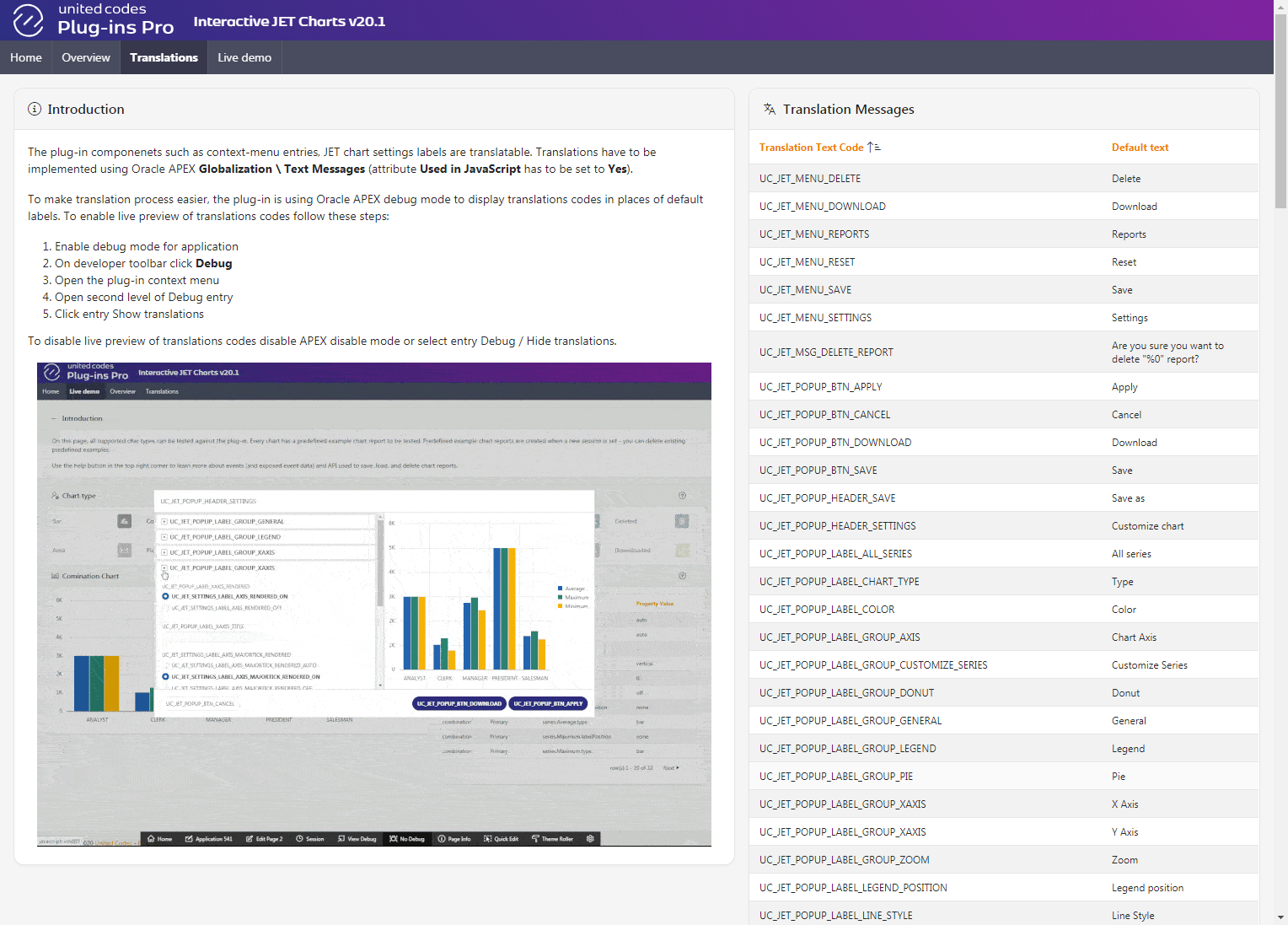1288x925 pixels.
Task: Switch to the Overview tab
Action: coord(86,57)
